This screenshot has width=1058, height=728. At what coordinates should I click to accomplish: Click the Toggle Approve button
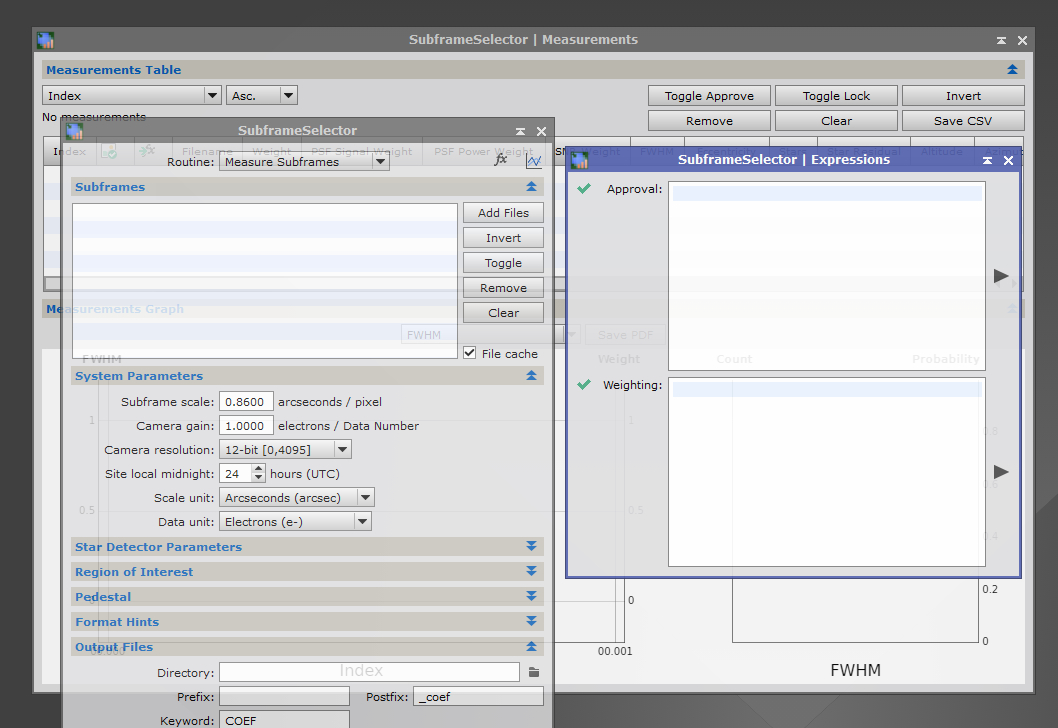[709, 96]
